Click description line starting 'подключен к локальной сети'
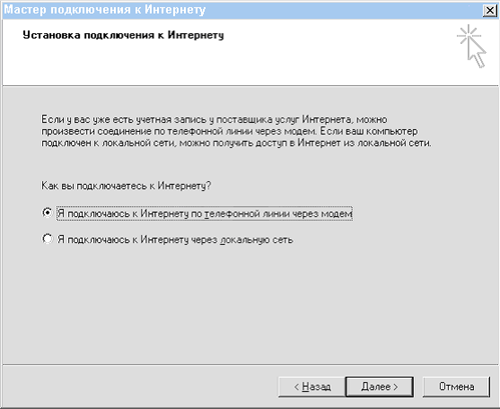The height and width of the screenshot is (409, 500). tap(236, 143)
